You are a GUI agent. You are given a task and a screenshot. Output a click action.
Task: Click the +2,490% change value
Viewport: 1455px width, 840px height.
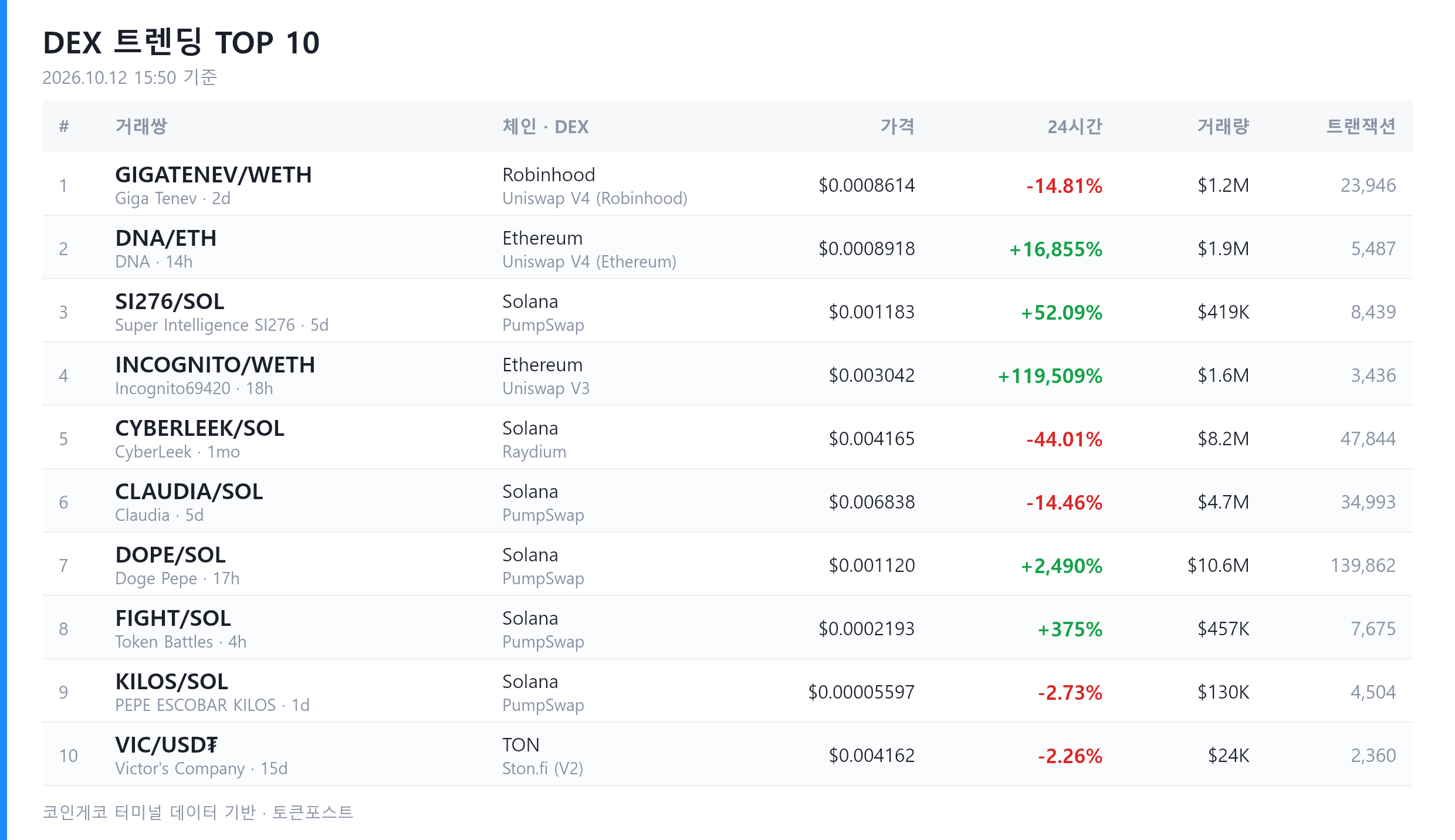[x=1061, y=566]
